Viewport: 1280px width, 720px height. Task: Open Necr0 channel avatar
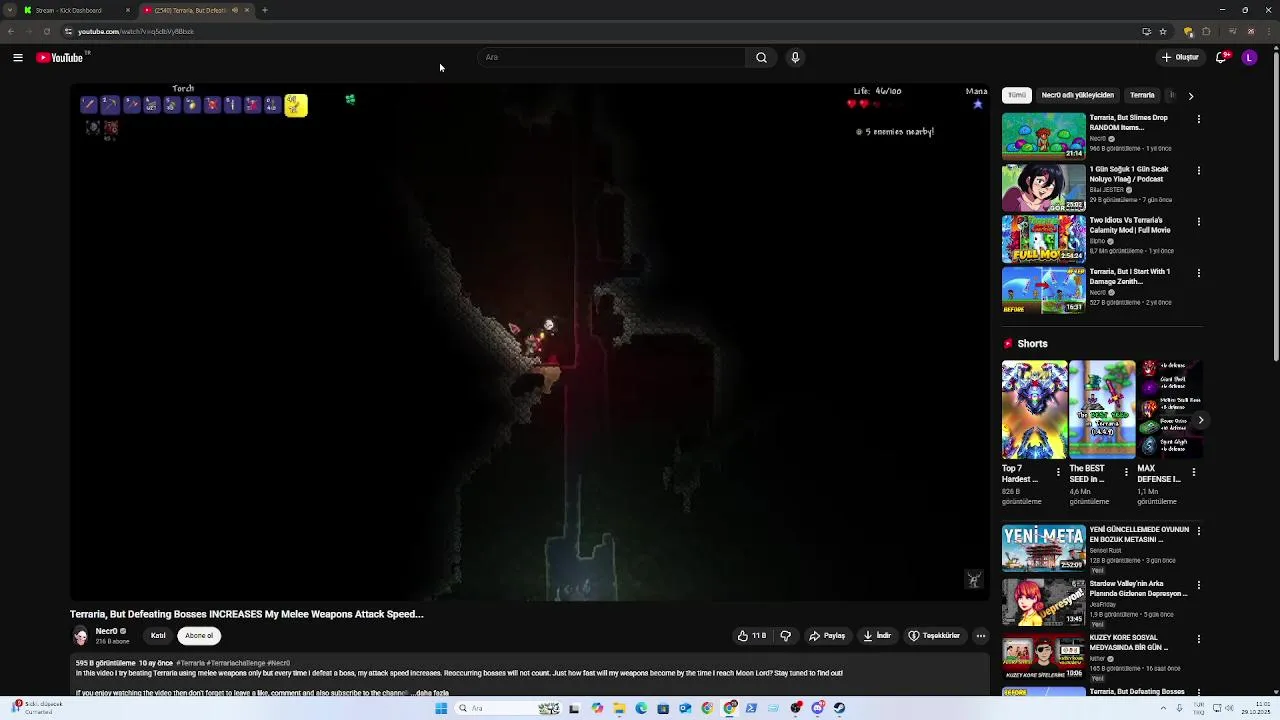pyautogui.click(x=80, y=636)
